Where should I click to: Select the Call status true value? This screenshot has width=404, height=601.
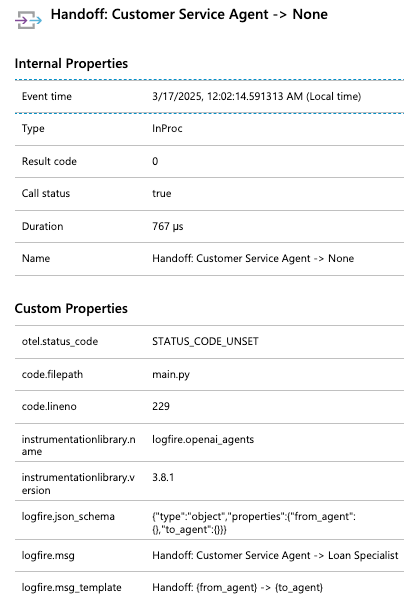coord(162,194)
